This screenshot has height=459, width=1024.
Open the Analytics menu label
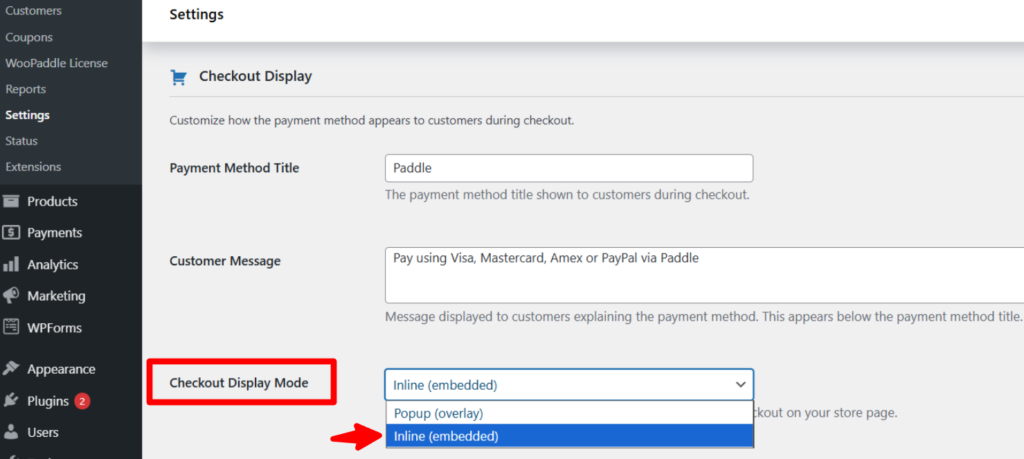pos(53,264)
